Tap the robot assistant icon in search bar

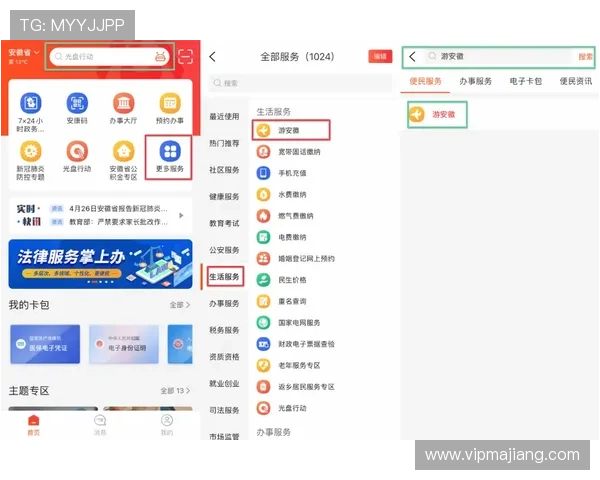[160, 57]
